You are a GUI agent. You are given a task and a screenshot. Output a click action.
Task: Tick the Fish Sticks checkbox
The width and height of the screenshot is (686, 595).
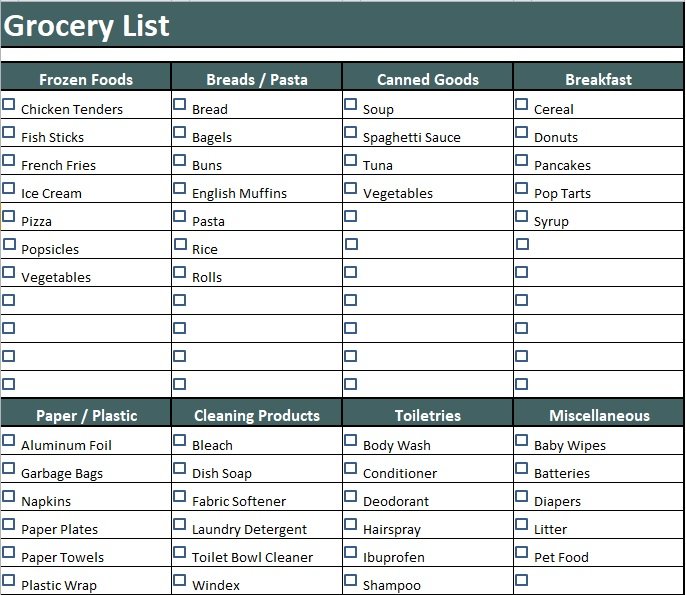[9, 133]
